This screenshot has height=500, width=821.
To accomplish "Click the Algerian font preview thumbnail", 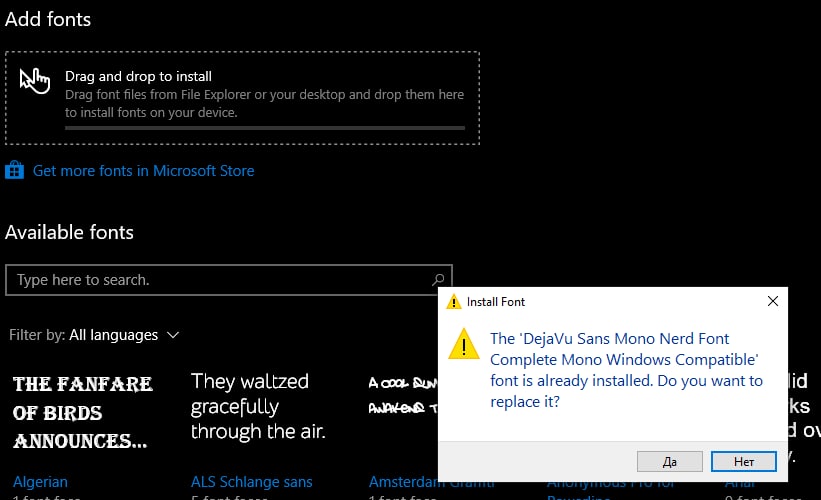I will (x=83, y=413).
